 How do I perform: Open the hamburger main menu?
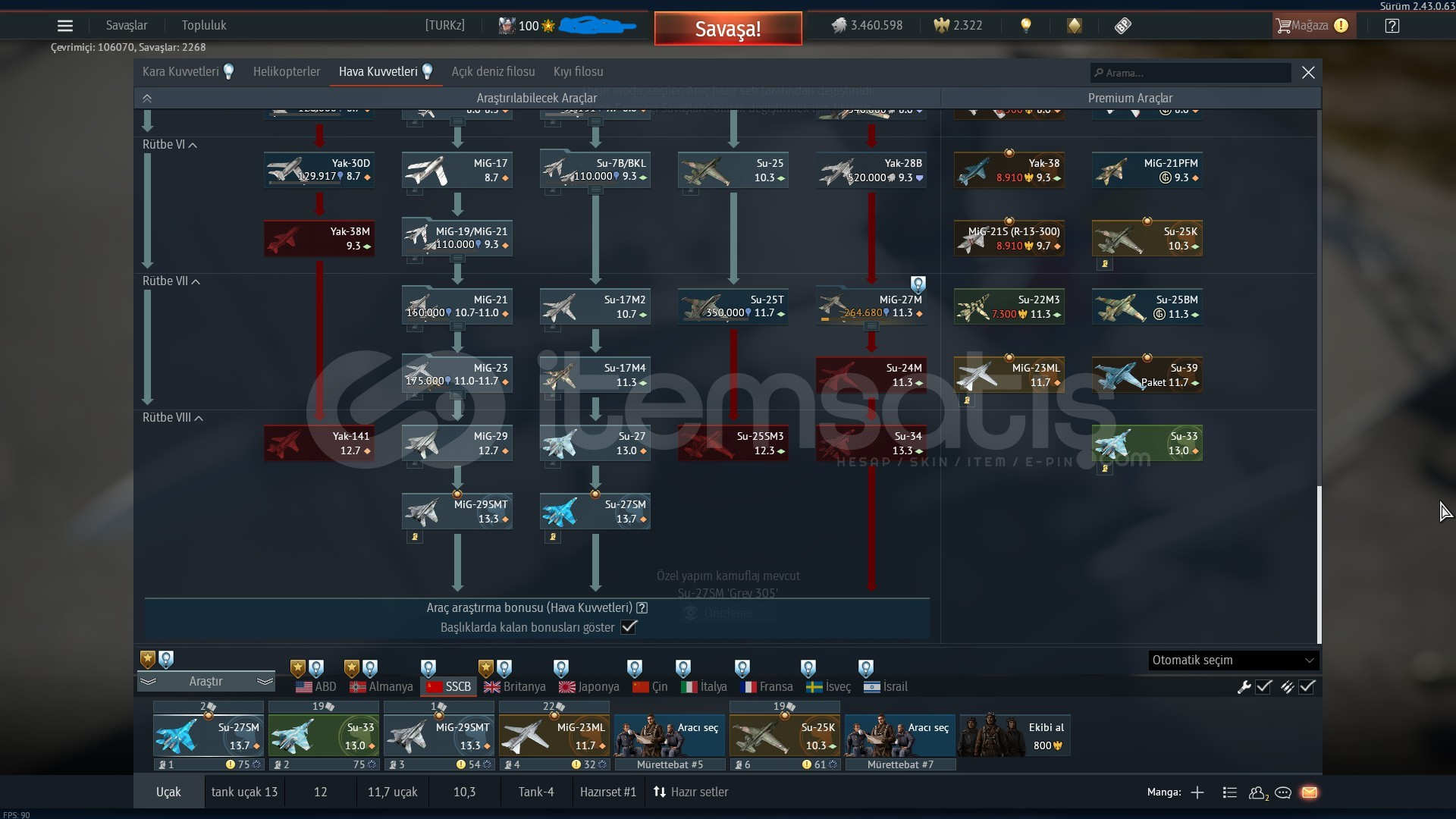[65, 26]
